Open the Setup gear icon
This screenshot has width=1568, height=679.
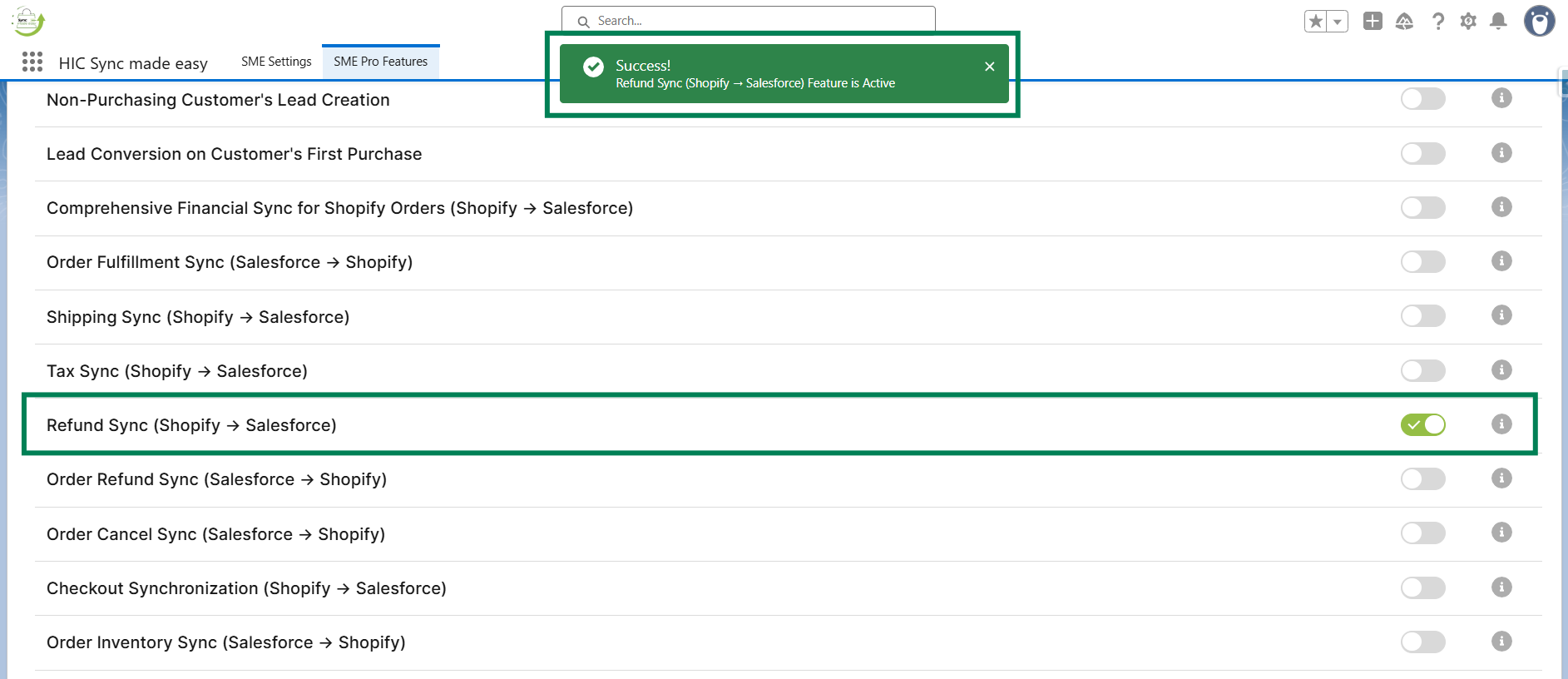1468,22
